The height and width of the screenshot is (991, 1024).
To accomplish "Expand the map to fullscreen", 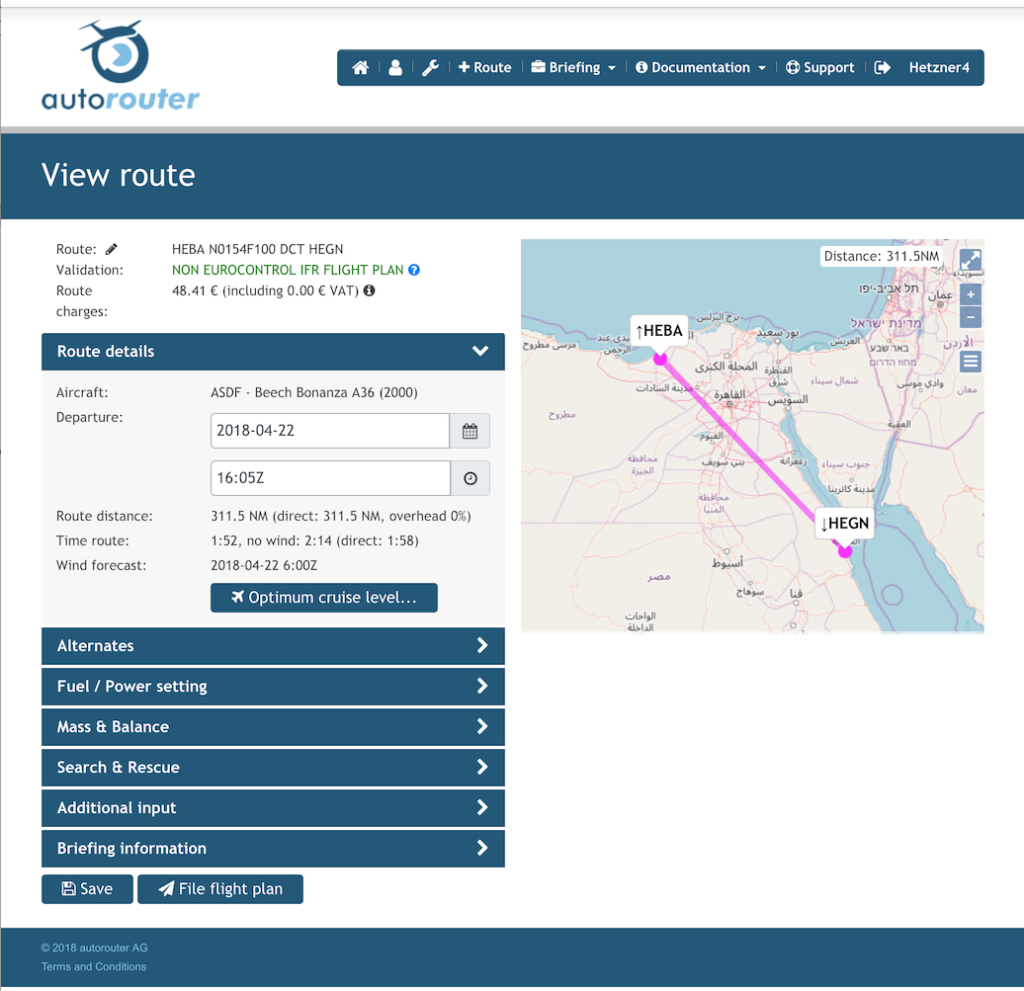I will (969, 258).
